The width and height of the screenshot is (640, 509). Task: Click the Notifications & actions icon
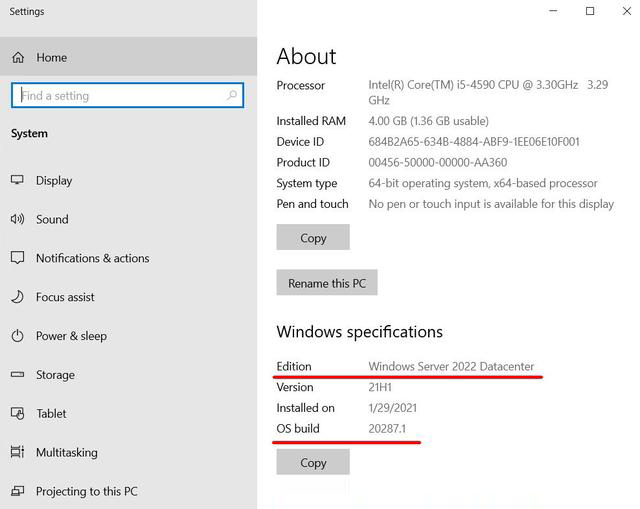[17, 258]
